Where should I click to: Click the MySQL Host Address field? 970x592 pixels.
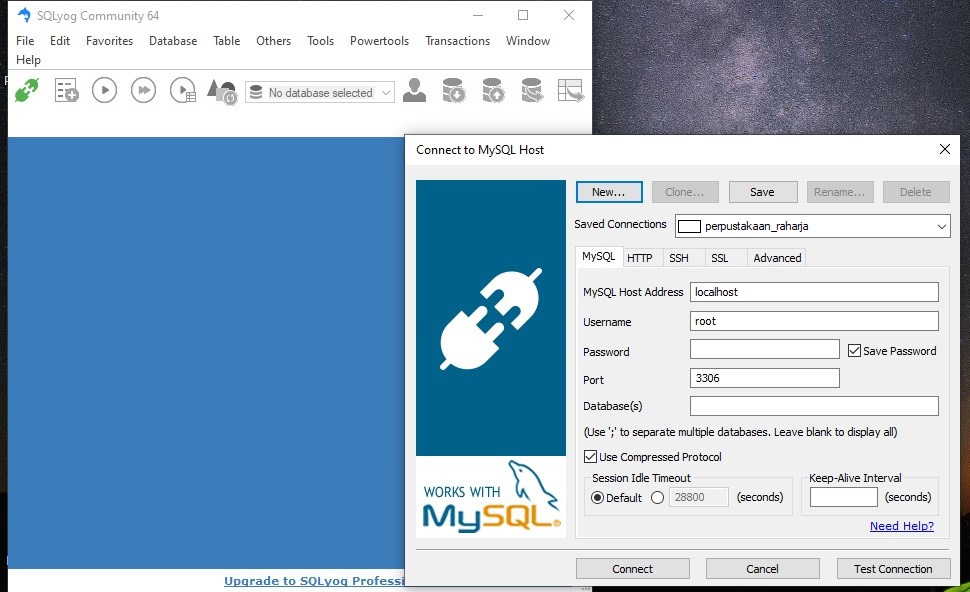click(814, 292)
